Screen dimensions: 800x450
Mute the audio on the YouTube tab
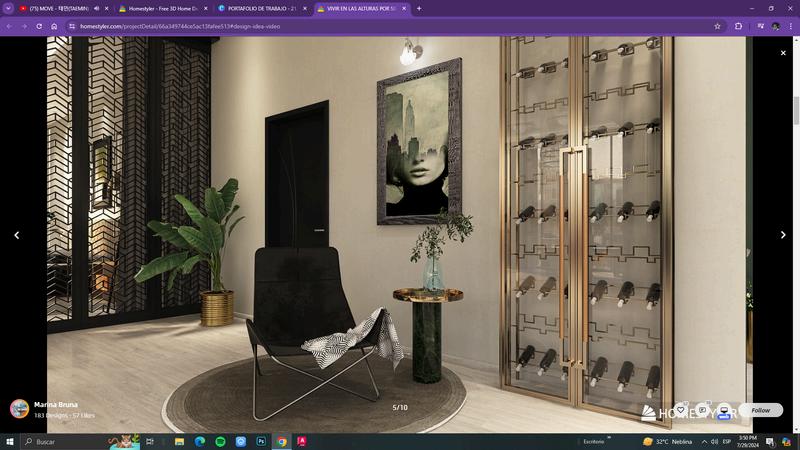click(x=96, y=9)
